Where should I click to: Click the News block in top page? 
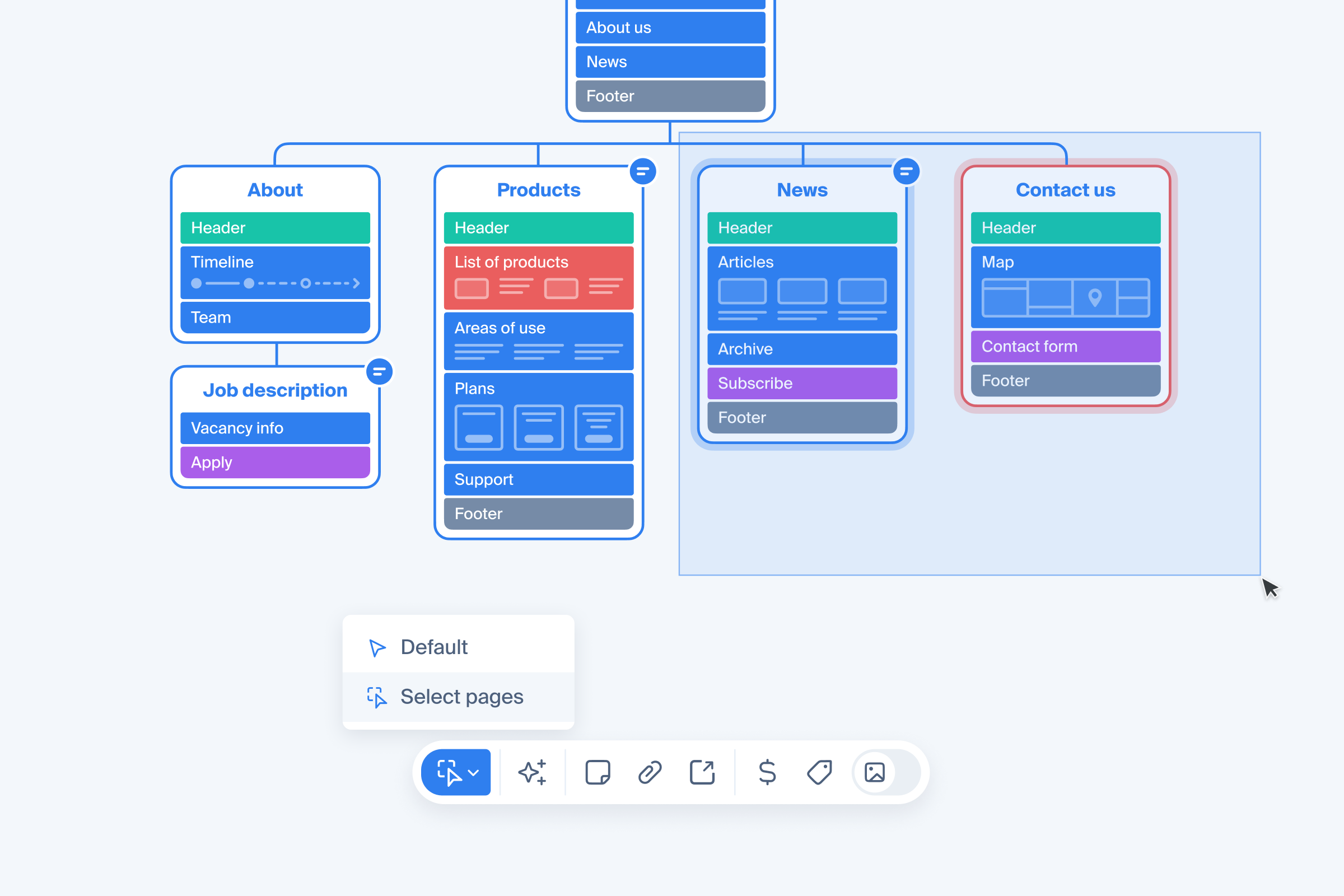point(670,62)
